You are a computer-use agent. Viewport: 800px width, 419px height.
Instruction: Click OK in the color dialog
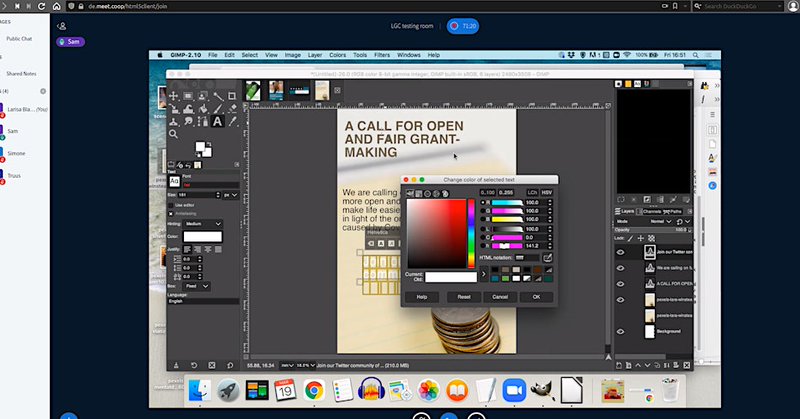[536, 297]
